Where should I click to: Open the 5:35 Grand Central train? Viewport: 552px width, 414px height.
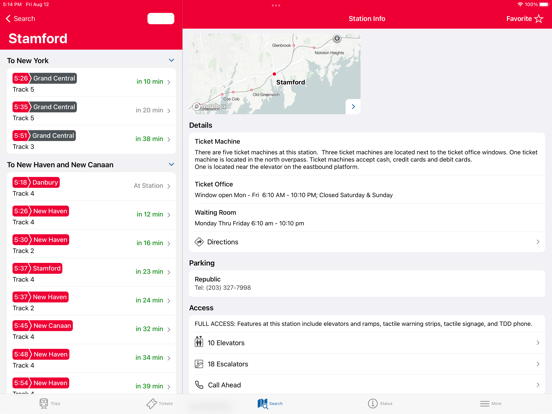pos(91,111)
